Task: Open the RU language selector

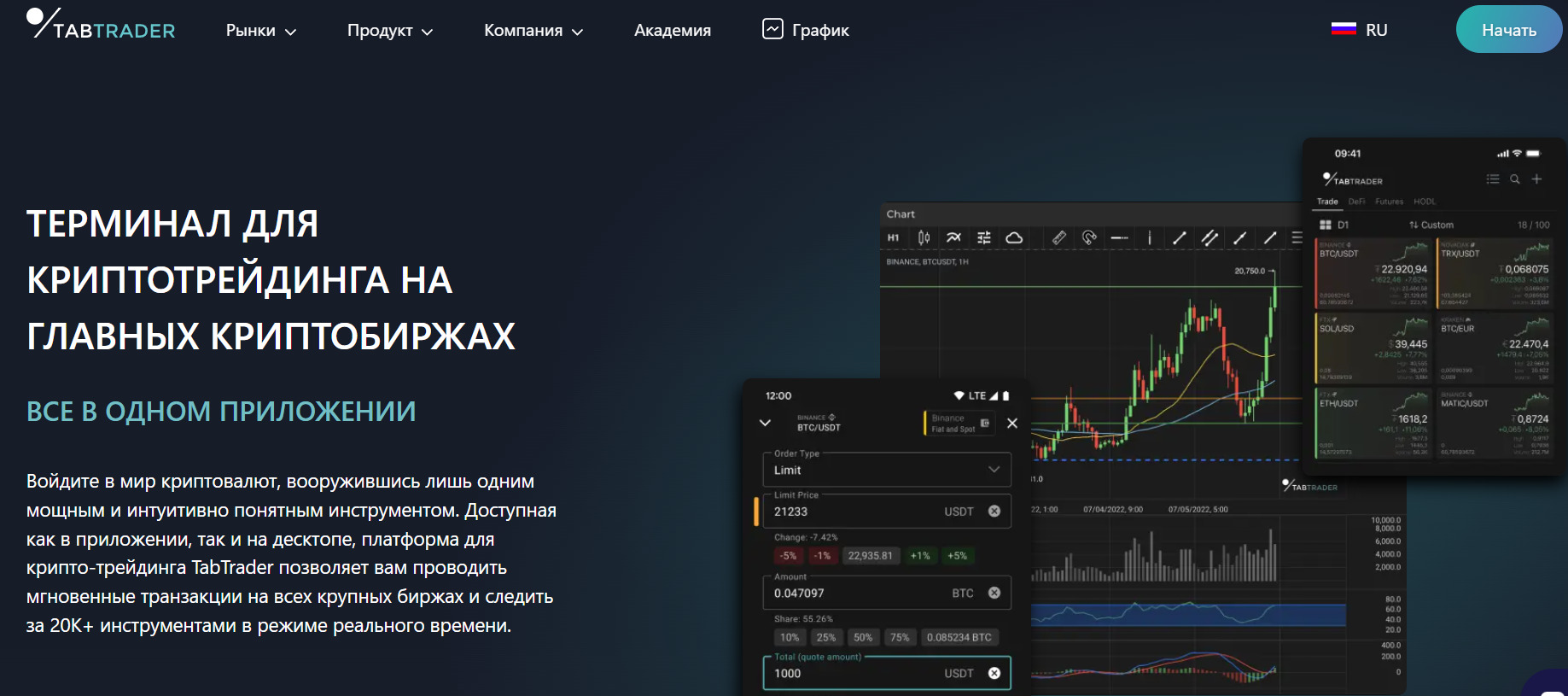Action: point(1360,30)
